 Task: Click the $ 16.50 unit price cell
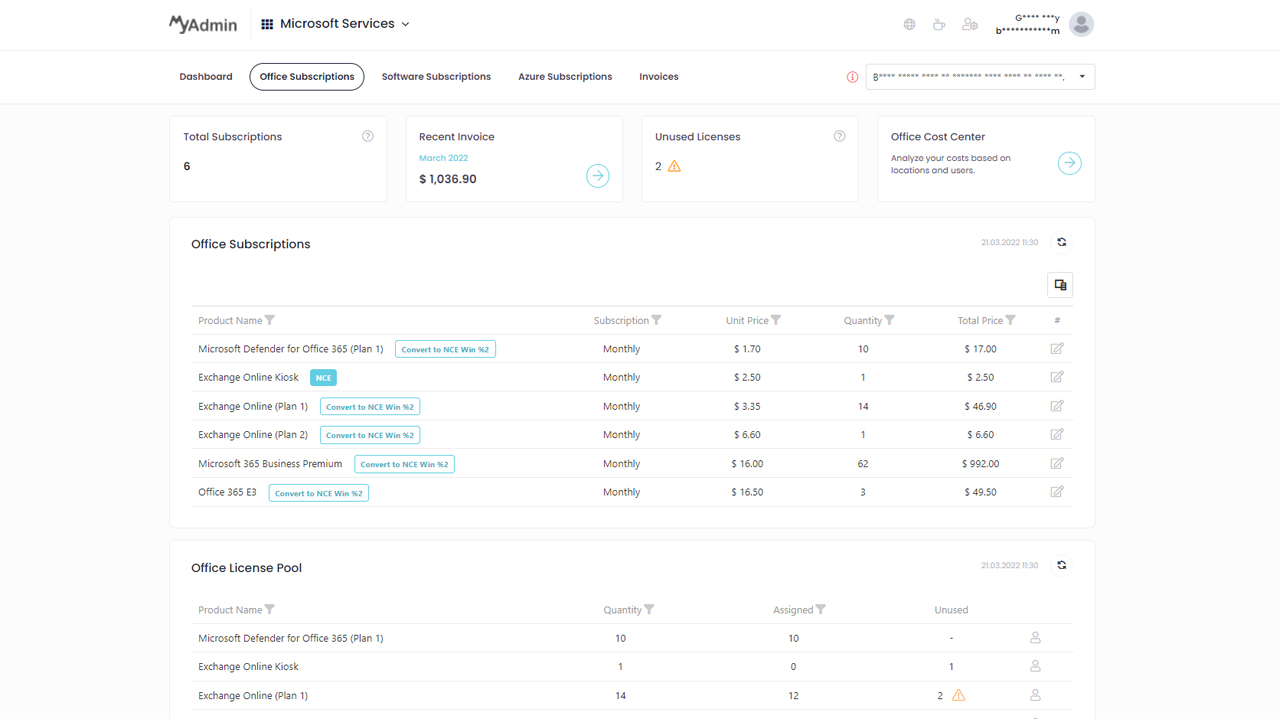click(747, 492)
